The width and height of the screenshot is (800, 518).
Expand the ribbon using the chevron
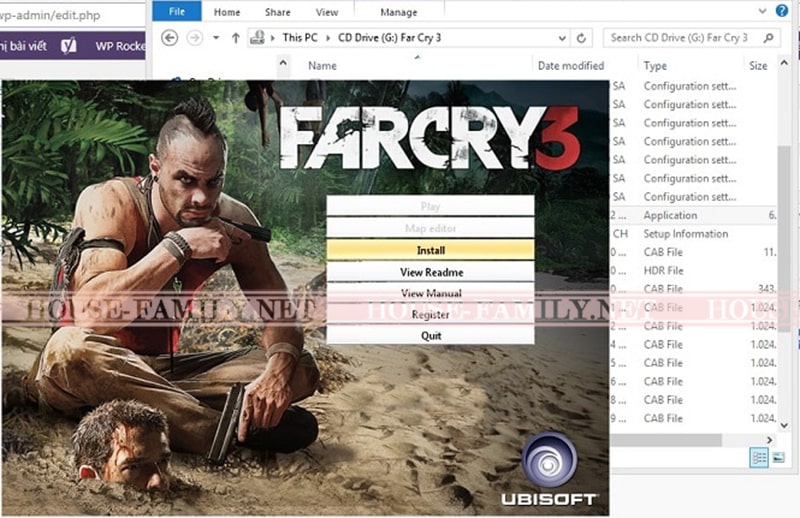click(x=763, y=11)
